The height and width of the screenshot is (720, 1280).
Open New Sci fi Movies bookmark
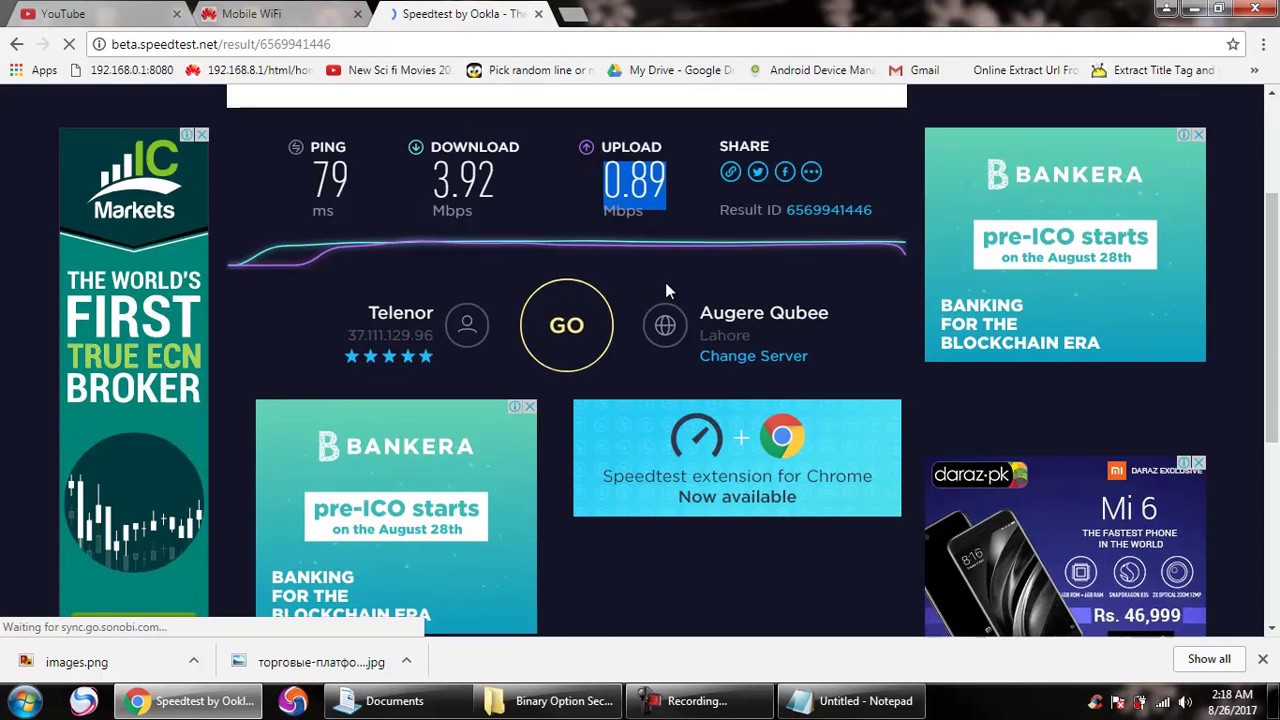pos(388,70)
